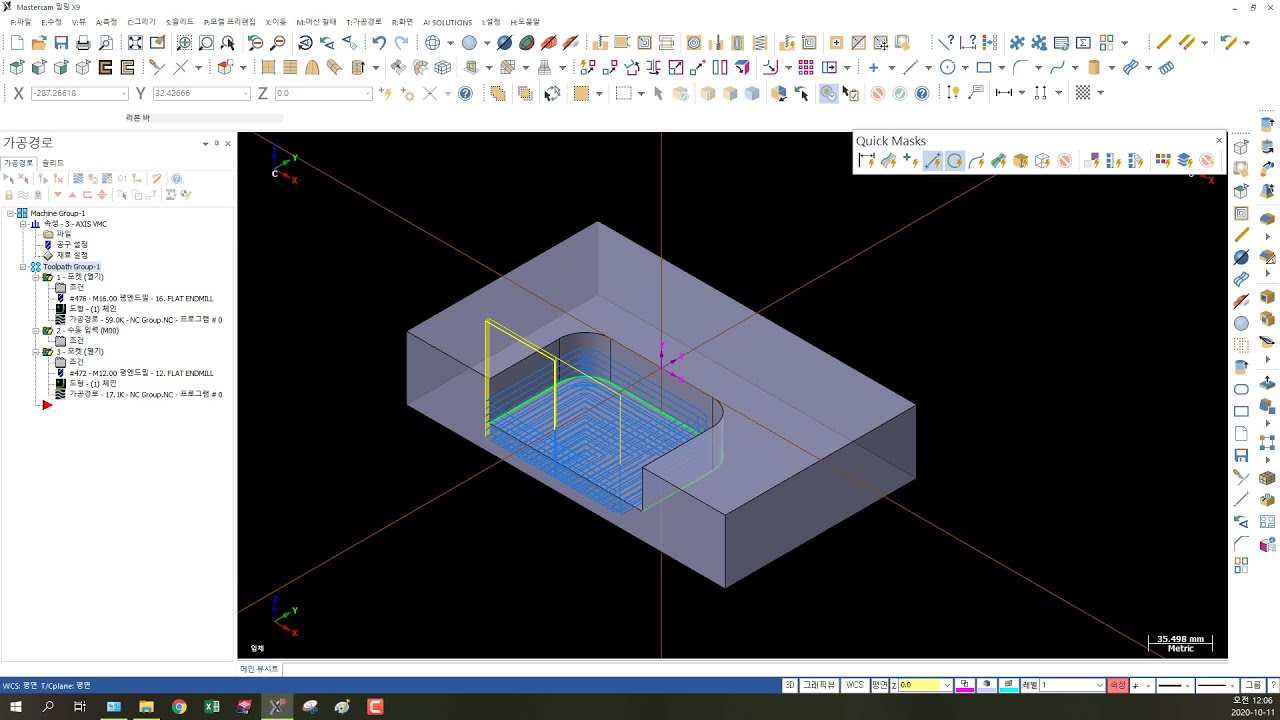The width and height of the screenshot is (1280, 720).
Task: Open the X coordinate dropdown
Action: pyautogui.click(x=124, y=93)
